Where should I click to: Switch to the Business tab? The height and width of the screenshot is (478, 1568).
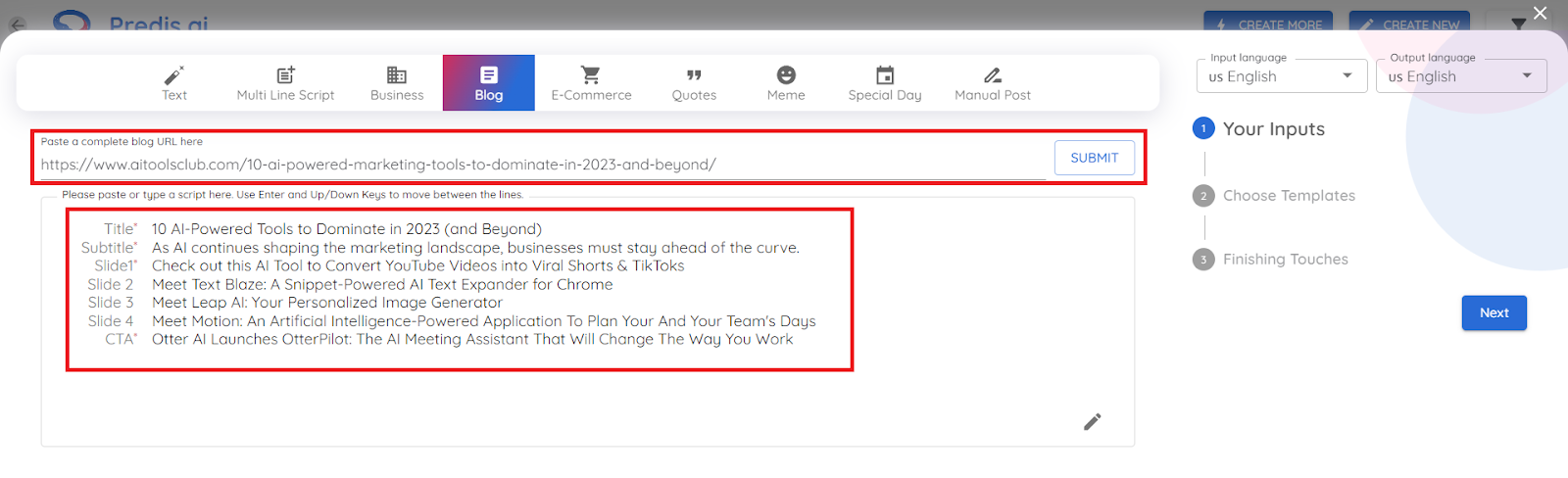coord(397,83)
